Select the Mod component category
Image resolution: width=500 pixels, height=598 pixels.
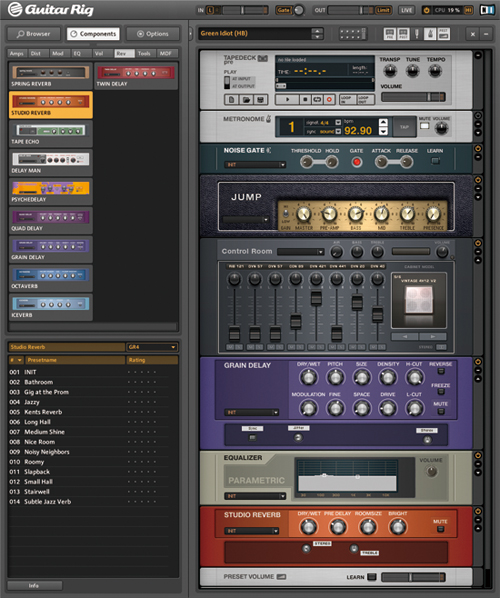tap(58, 53)
